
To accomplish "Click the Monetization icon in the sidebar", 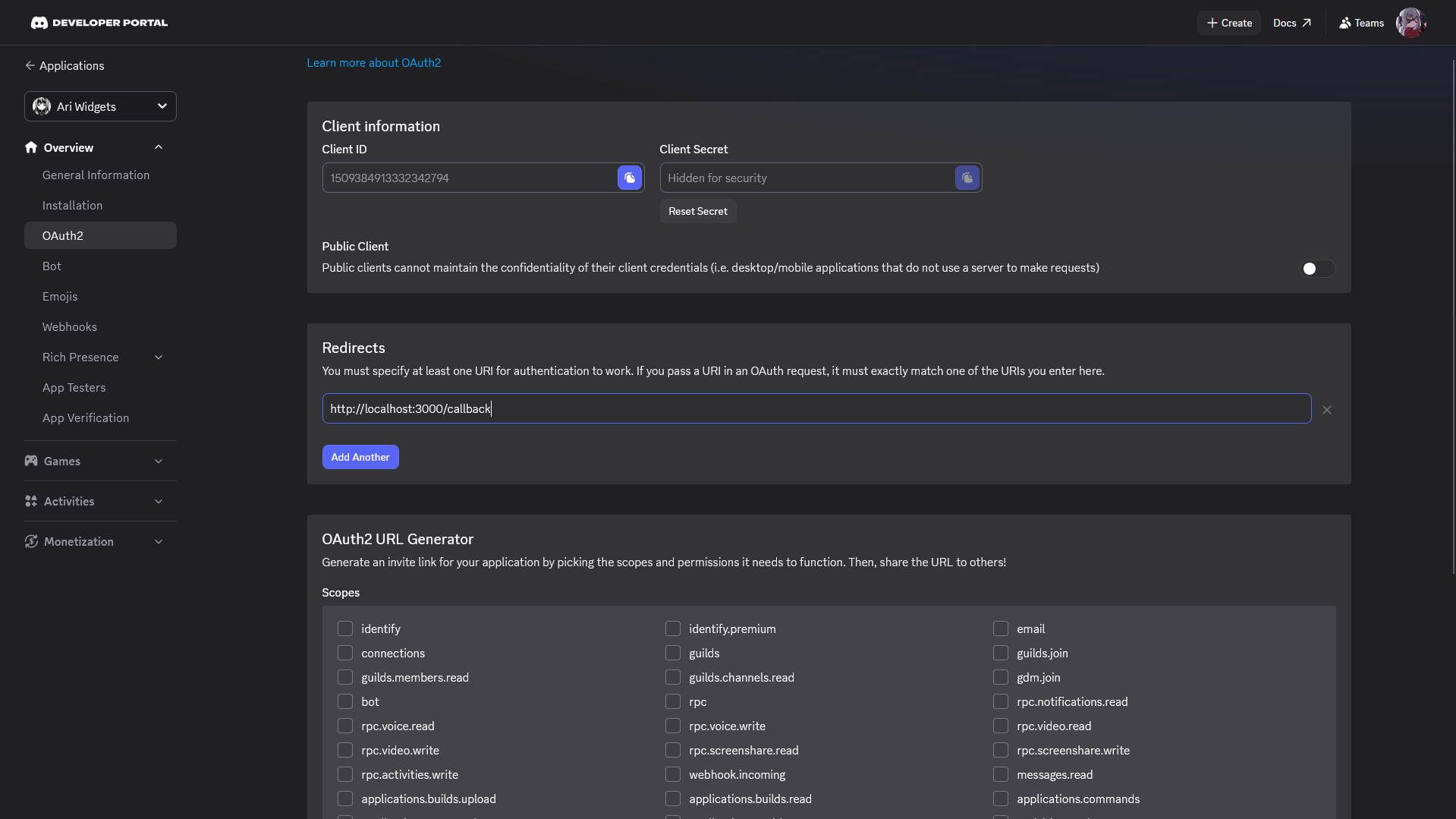I will (31, 541).
